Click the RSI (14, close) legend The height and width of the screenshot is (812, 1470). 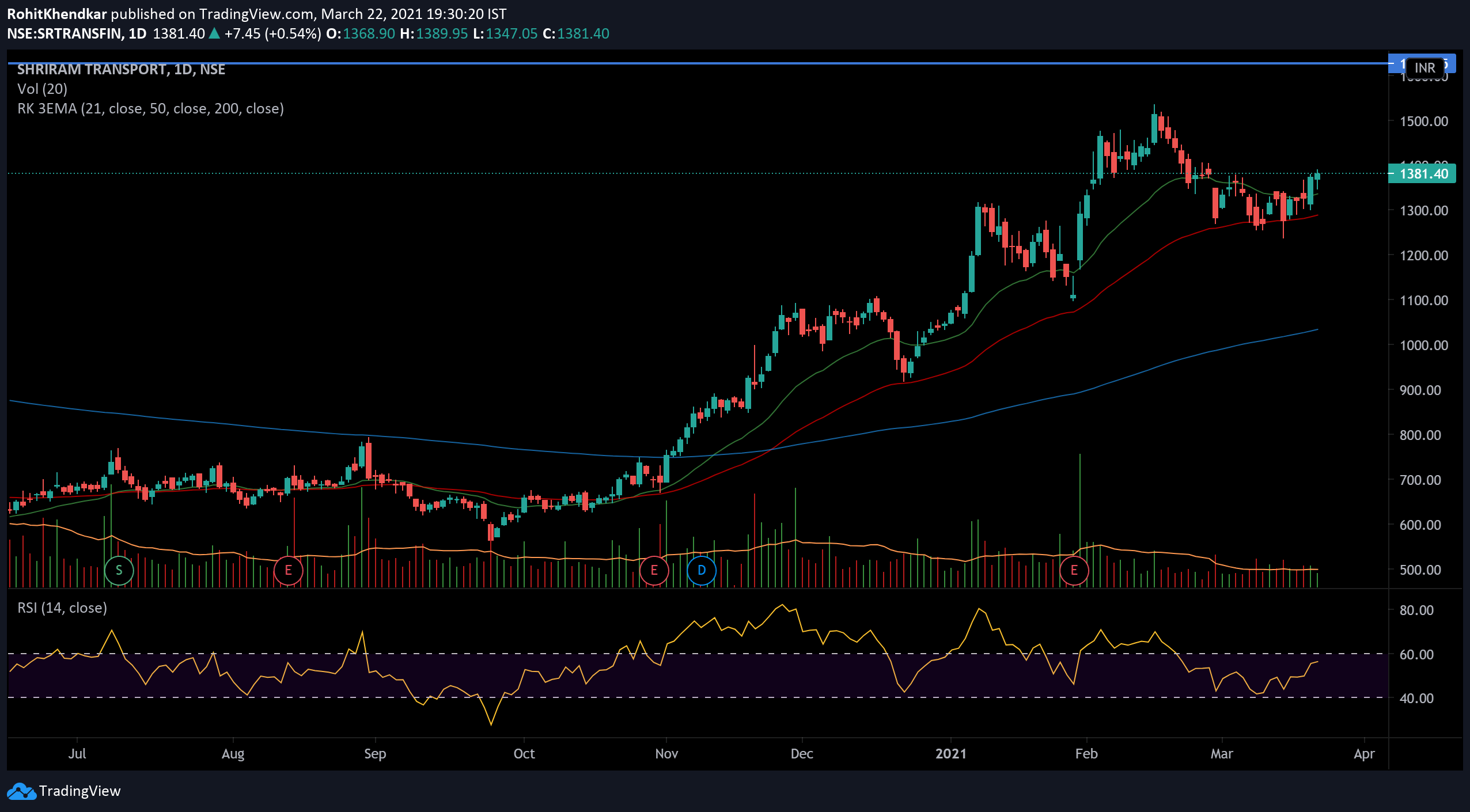[x=62, y=608]
